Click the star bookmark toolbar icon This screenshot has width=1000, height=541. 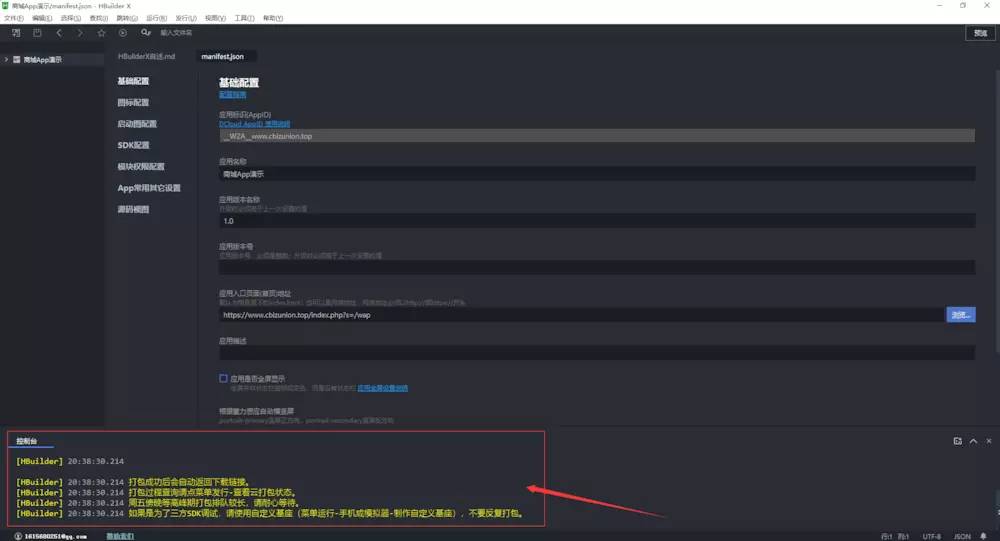click(x=101, y=33)
